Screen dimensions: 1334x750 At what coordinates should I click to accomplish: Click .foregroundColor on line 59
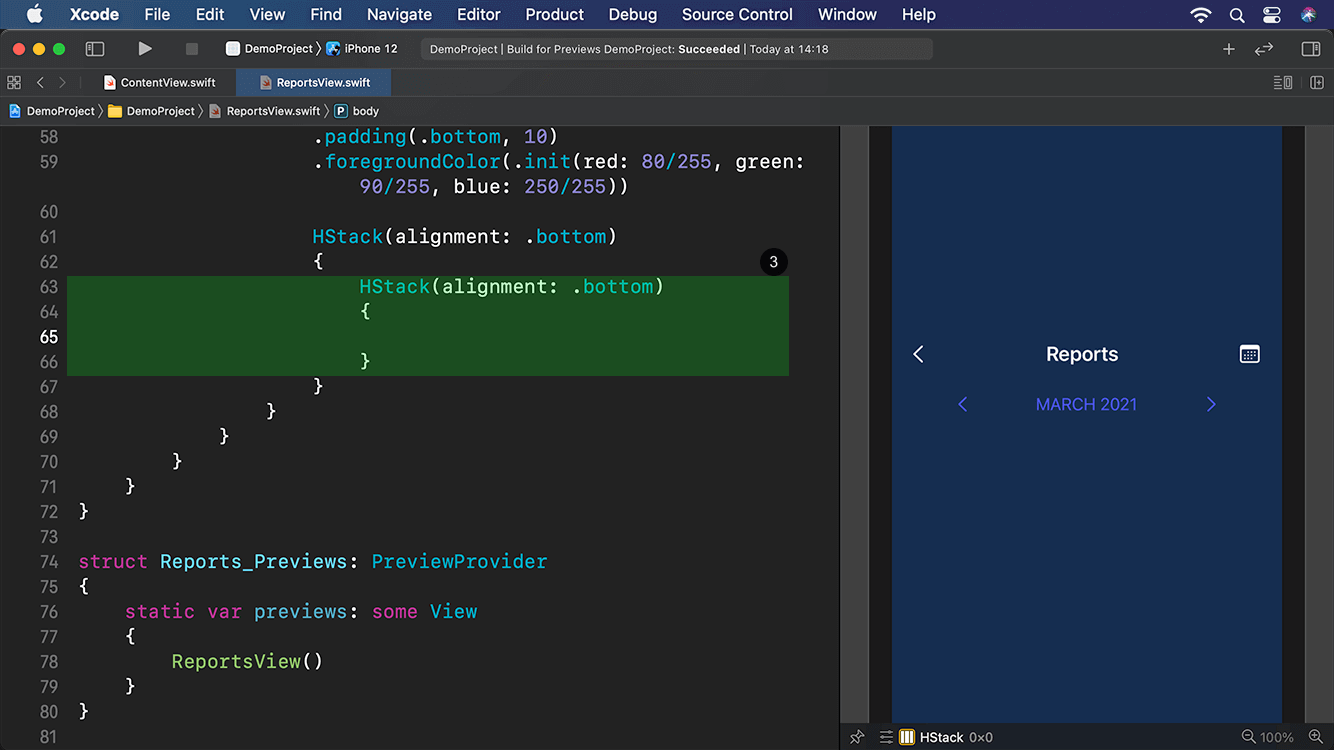407,161
